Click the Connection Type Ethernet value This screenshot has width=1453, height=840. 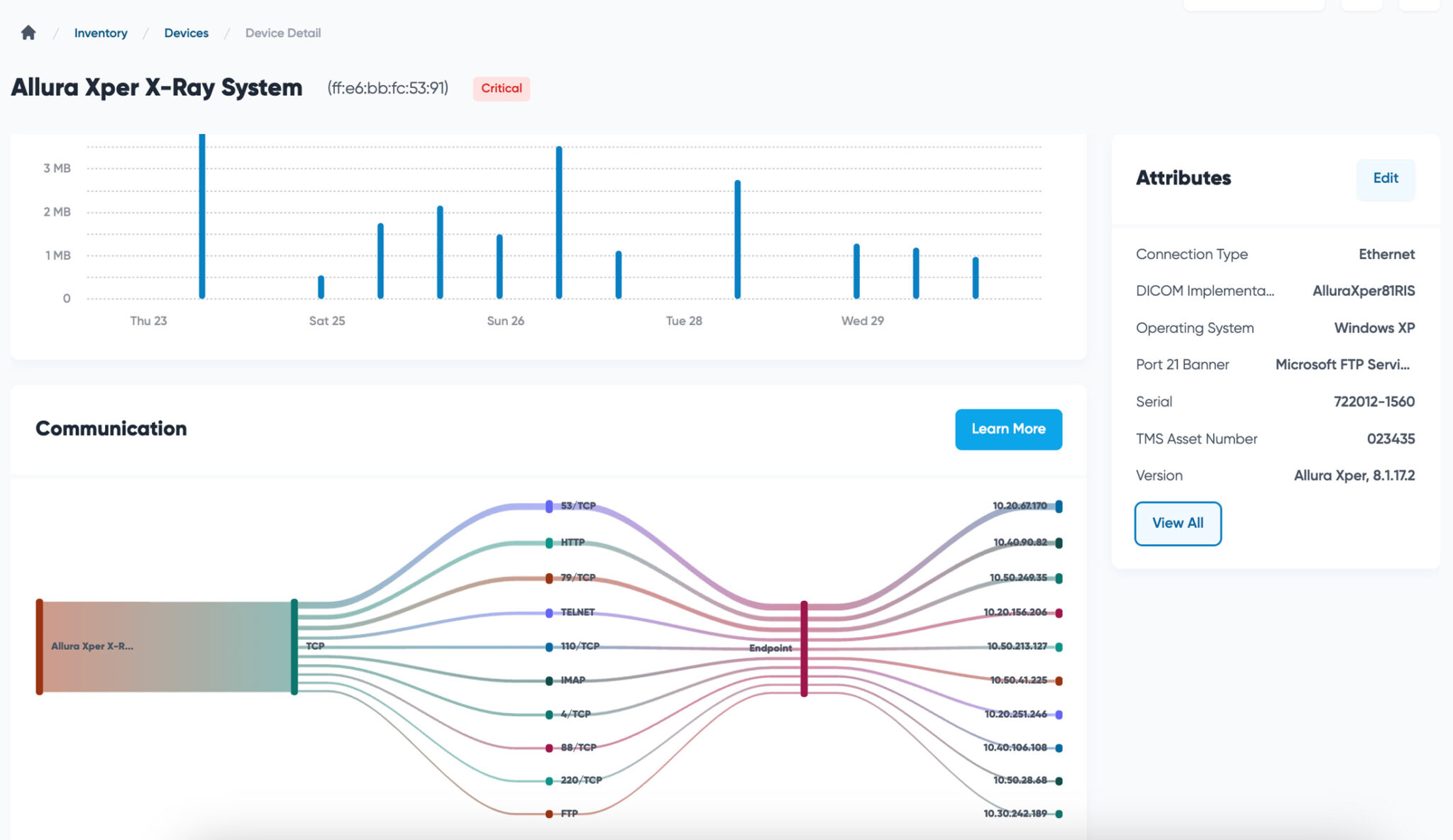pyautogui.click(x=1386, y=254)
